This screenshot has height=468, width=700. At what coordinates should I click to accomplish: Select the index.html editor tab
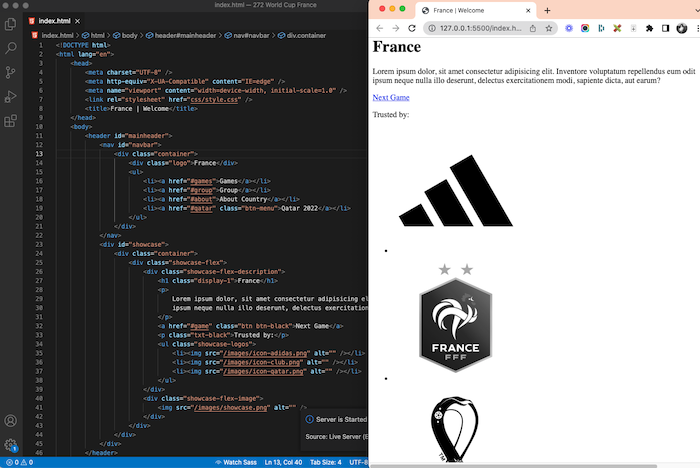tap(54, 21)
